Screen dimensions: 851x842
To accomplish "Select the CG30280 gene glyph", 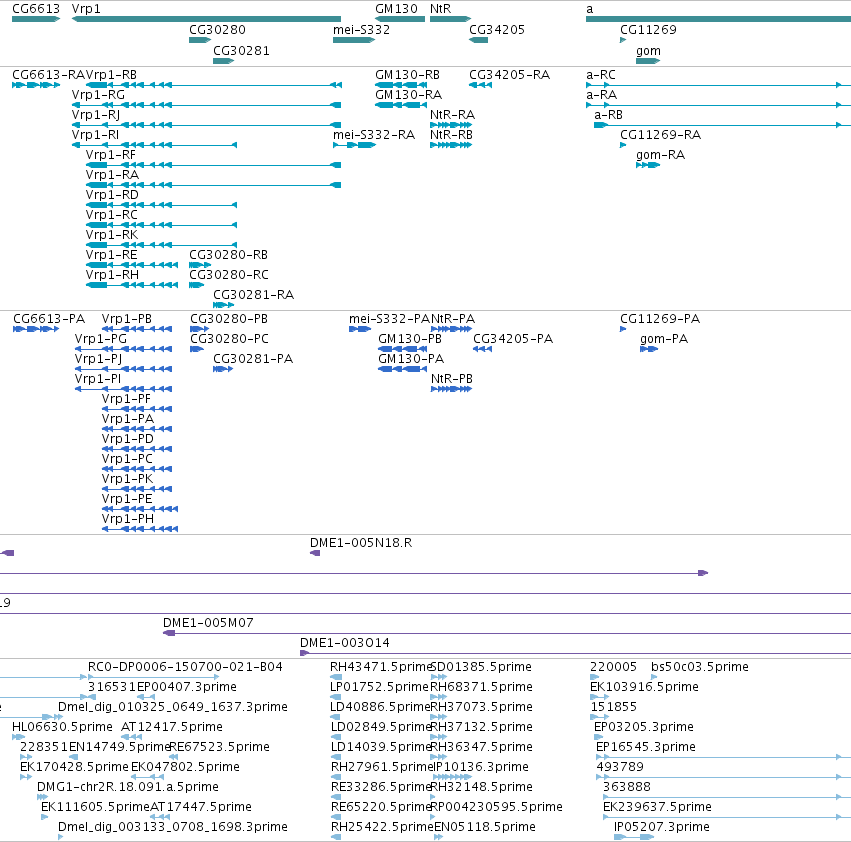I will [200, 40].
